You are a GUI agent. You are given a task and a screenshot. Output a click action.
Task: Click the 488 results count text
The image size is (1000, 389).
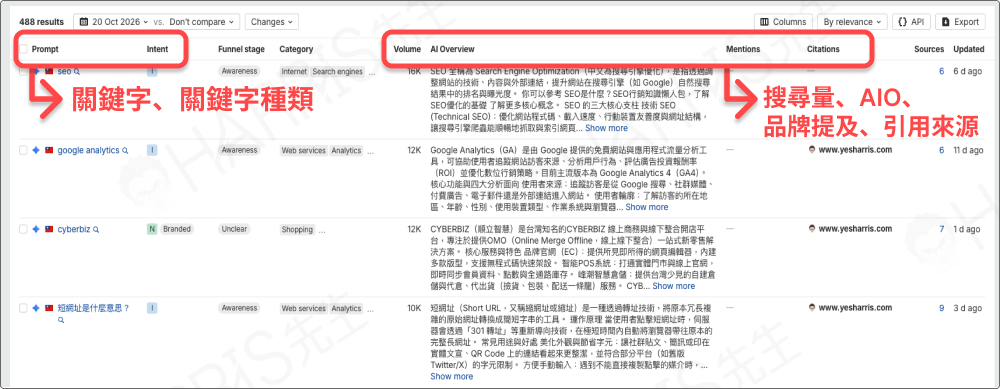pos(41,22)
